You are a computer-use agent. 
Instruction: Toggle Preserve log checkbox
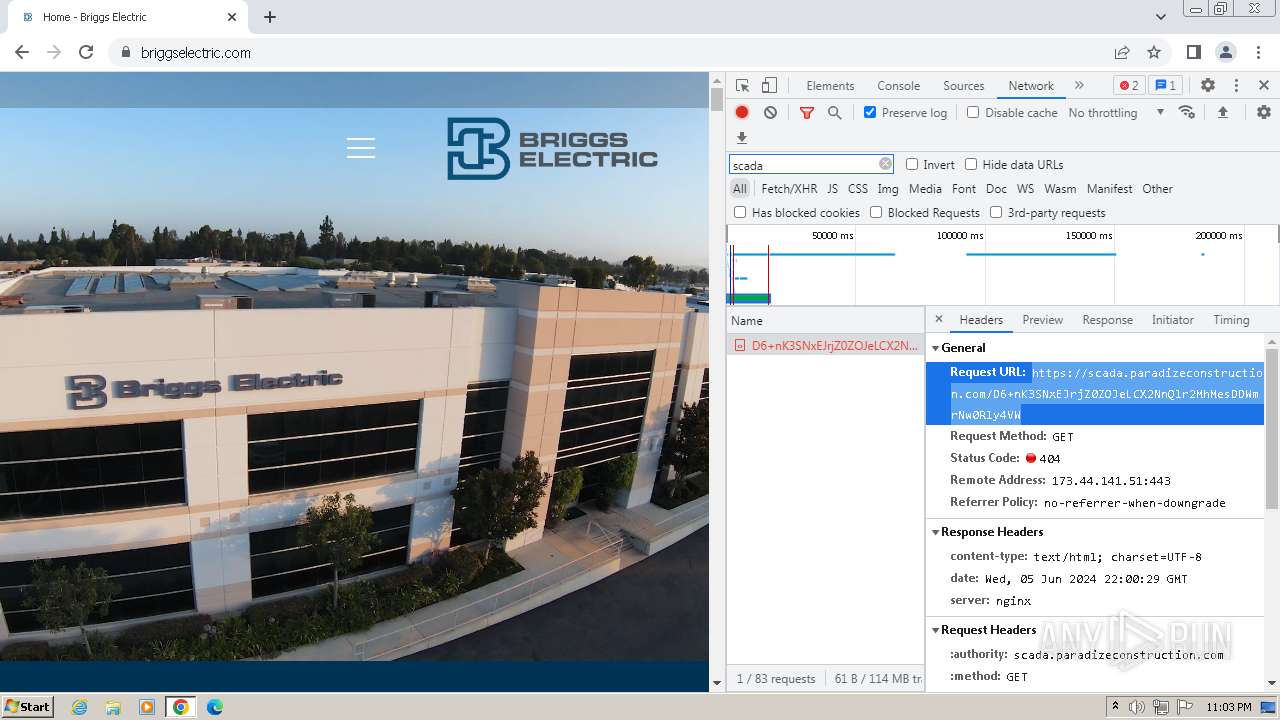pyautogui.click(x=870, y=112)
